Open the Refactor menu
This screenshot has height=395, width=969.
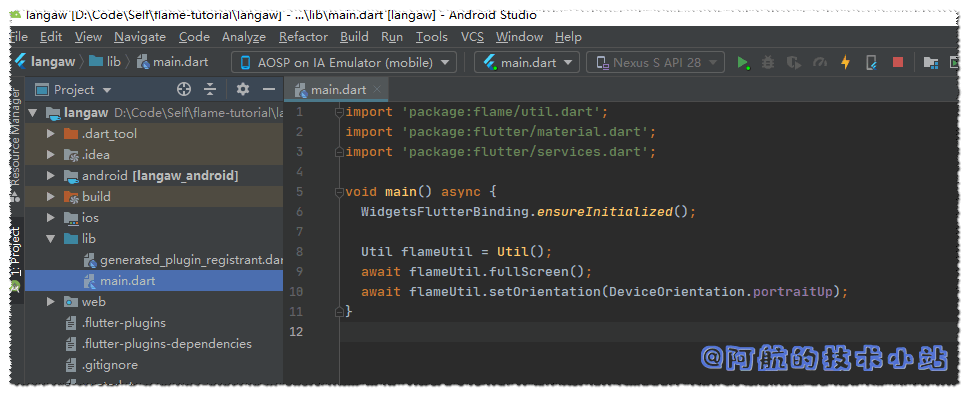coord(303,37)
